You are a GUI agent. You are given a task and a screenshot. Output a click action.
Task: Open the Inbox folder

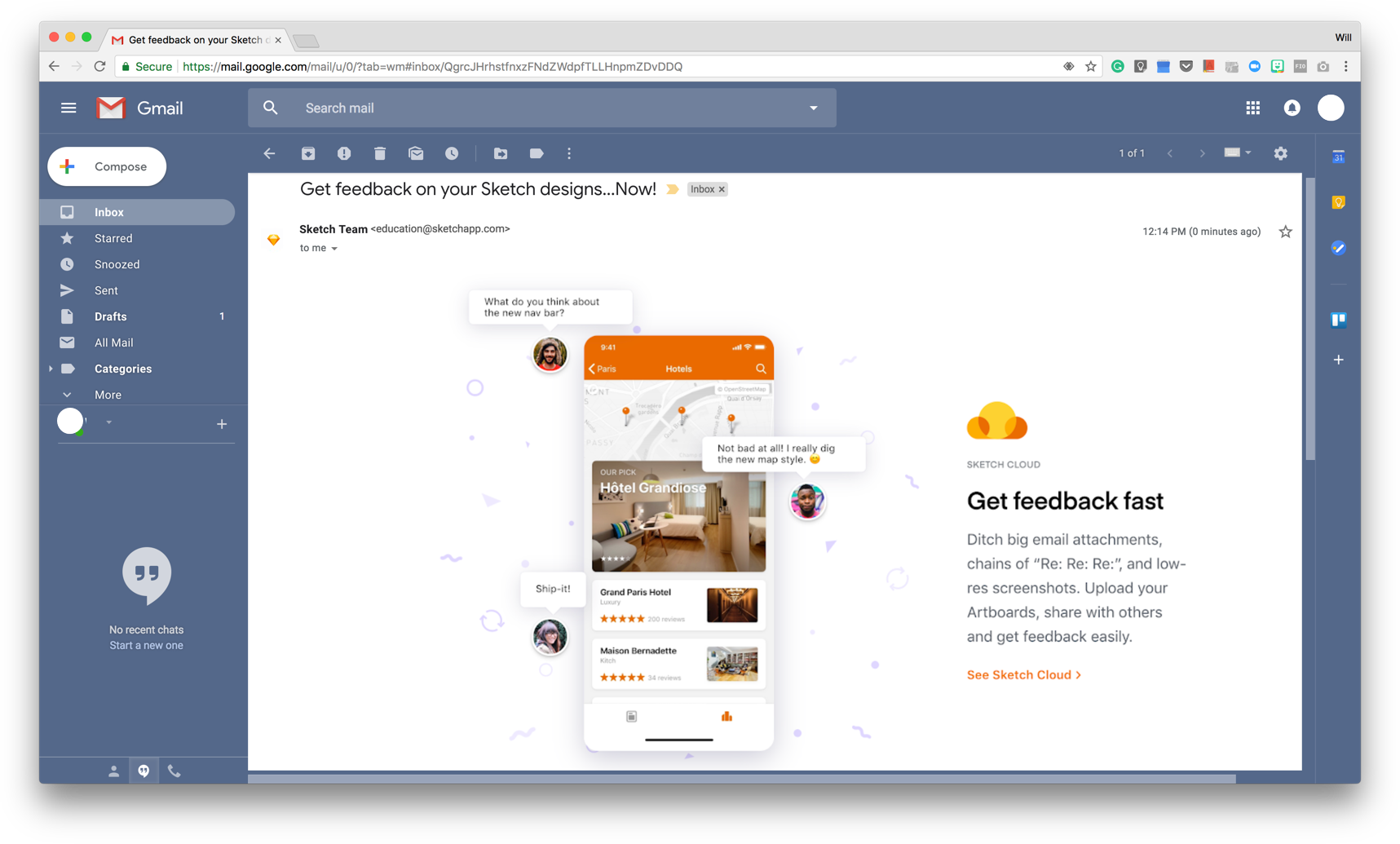tap(137, 212)
